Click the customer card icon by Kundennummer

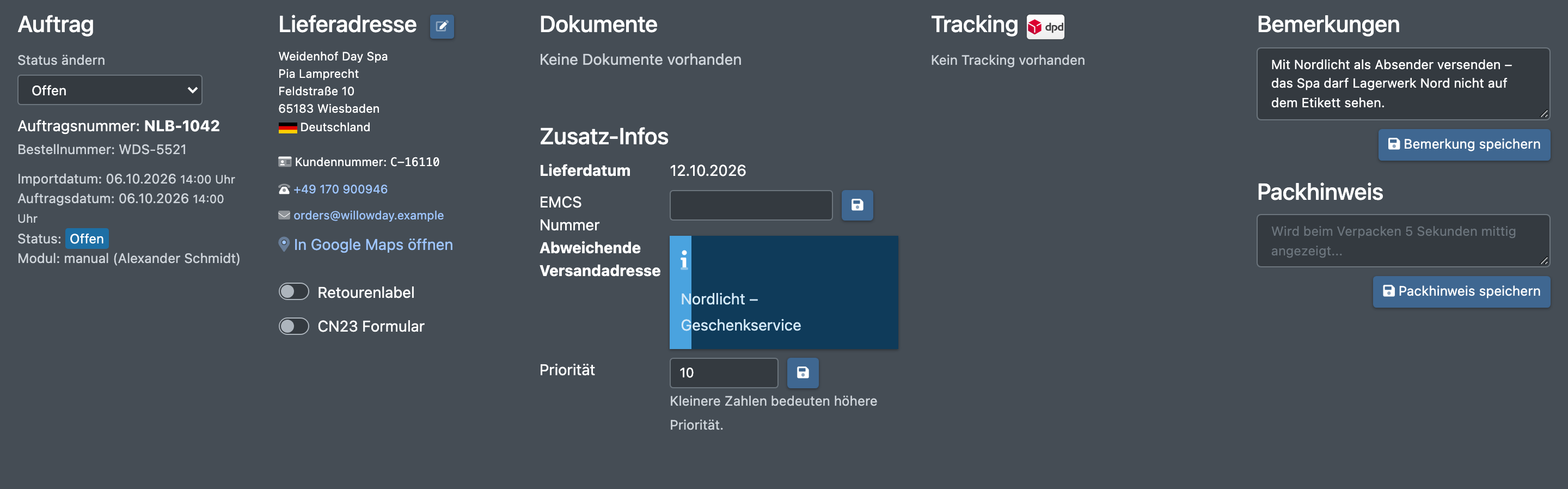pos(284,162)
